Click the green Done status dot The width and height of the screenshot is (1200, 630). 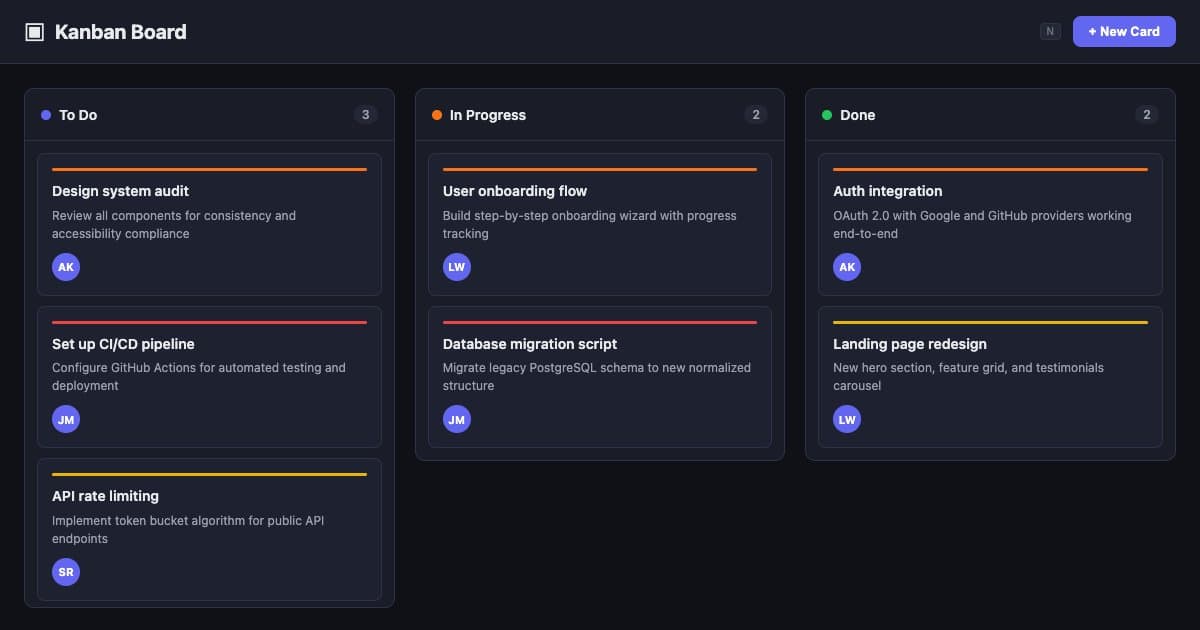pyautogui.click(x=827, y=115)
